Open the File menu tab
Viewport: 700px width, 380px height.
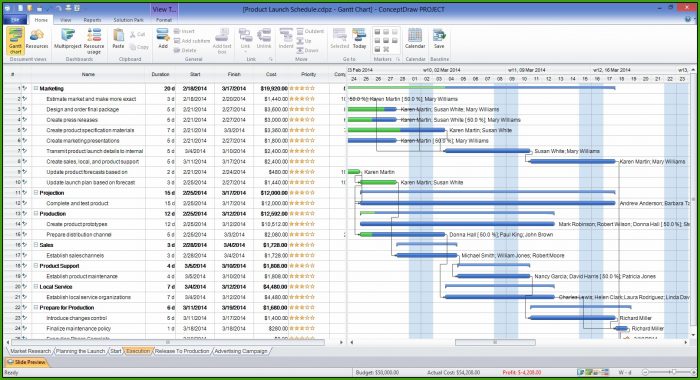(15, 20)
